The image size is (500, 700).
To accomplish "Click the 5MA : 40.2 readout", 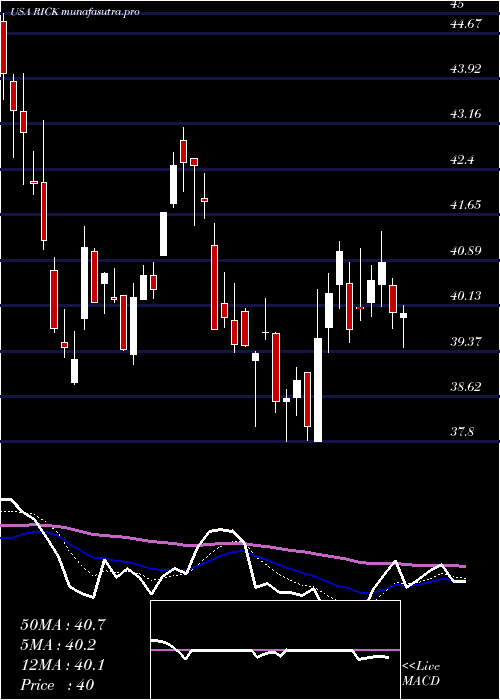I will point(58,645).
